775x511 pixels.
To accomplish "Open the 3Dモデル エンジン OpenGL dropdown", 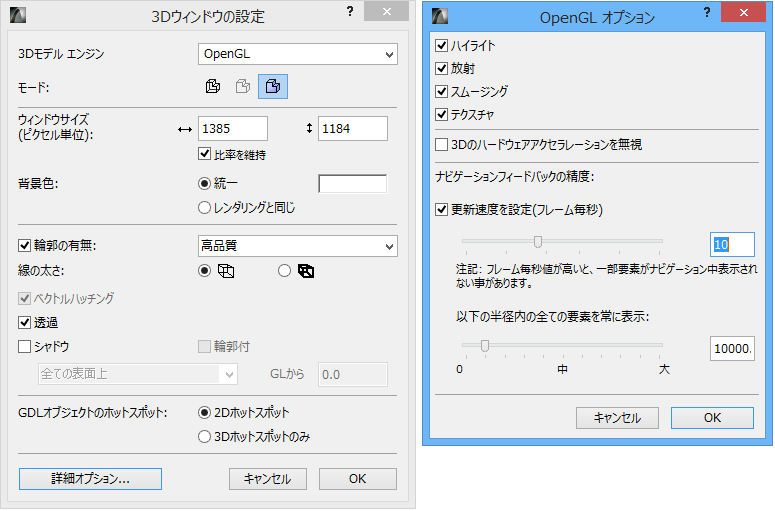I will [x=298, y=54].
